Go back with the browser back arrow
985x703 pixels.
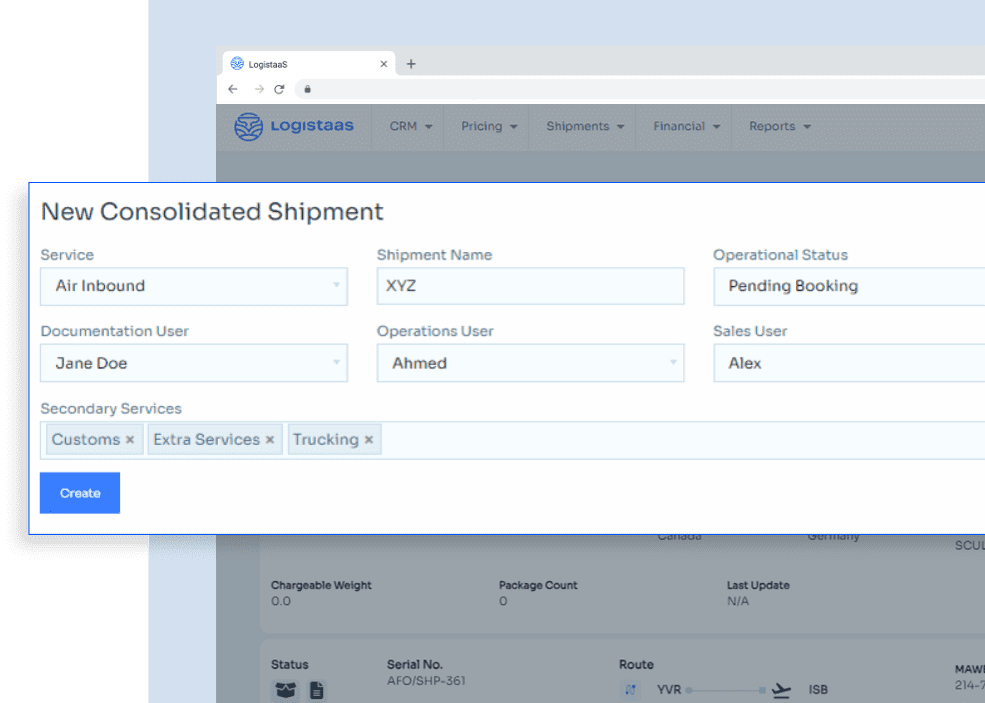click(233, 89)
